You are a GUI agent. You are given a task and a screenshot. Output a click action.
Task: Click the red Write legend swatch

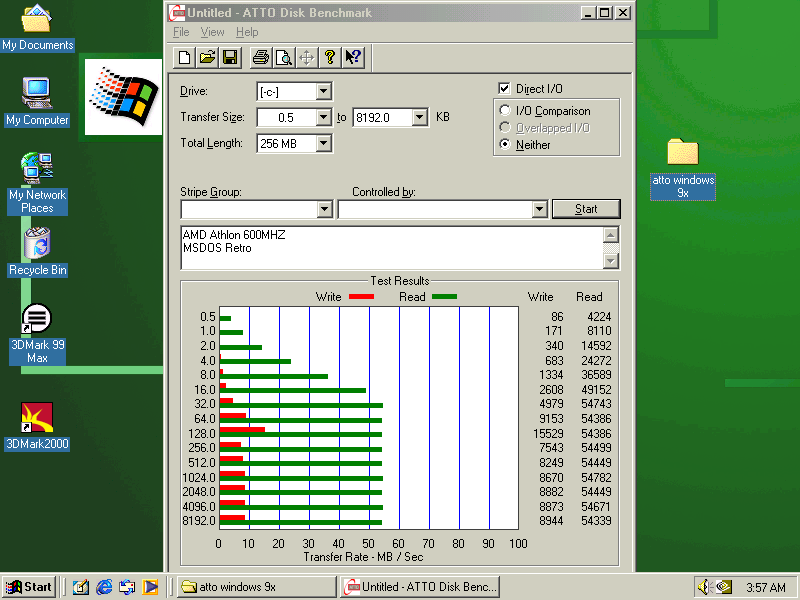coord(361,296)
